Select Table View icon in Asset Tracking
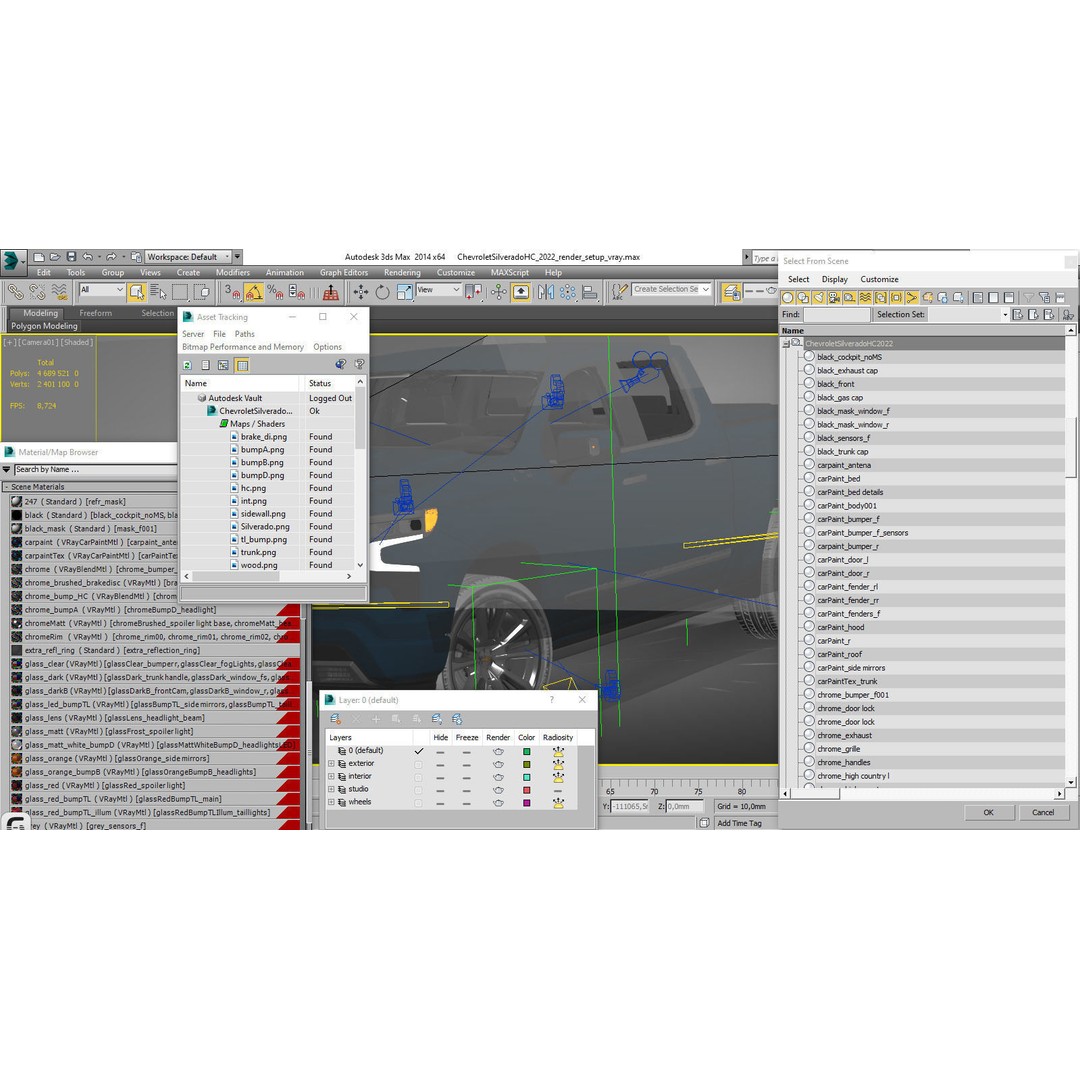 point(242,365)
